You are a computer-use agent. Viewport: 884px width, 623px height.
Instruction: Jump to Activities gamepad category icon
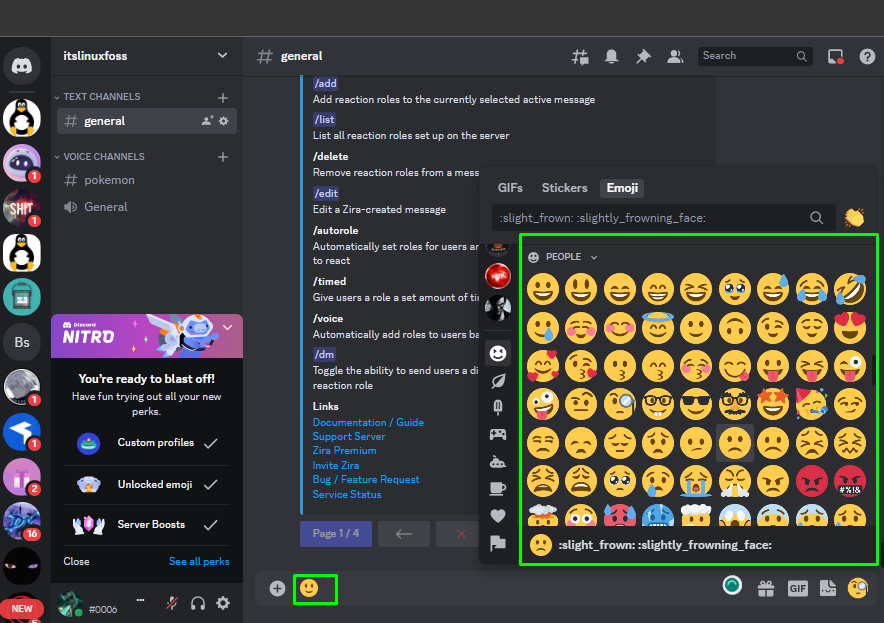[498, 435]
